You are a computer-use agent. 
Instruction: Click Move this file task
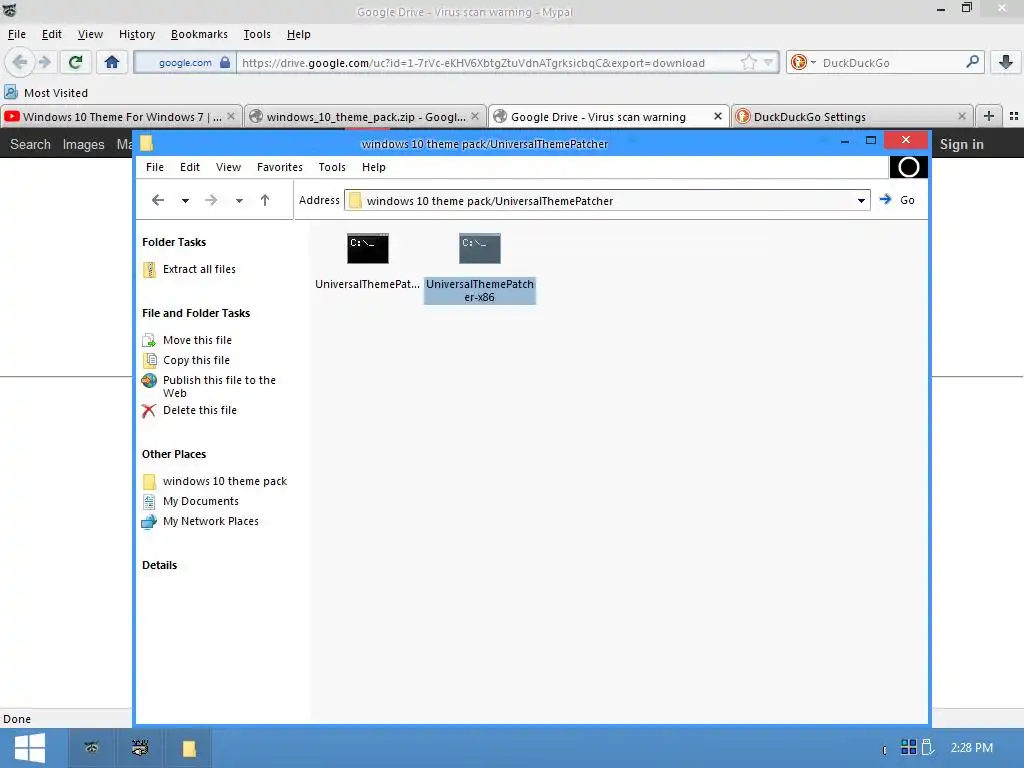tap(187, 340)
